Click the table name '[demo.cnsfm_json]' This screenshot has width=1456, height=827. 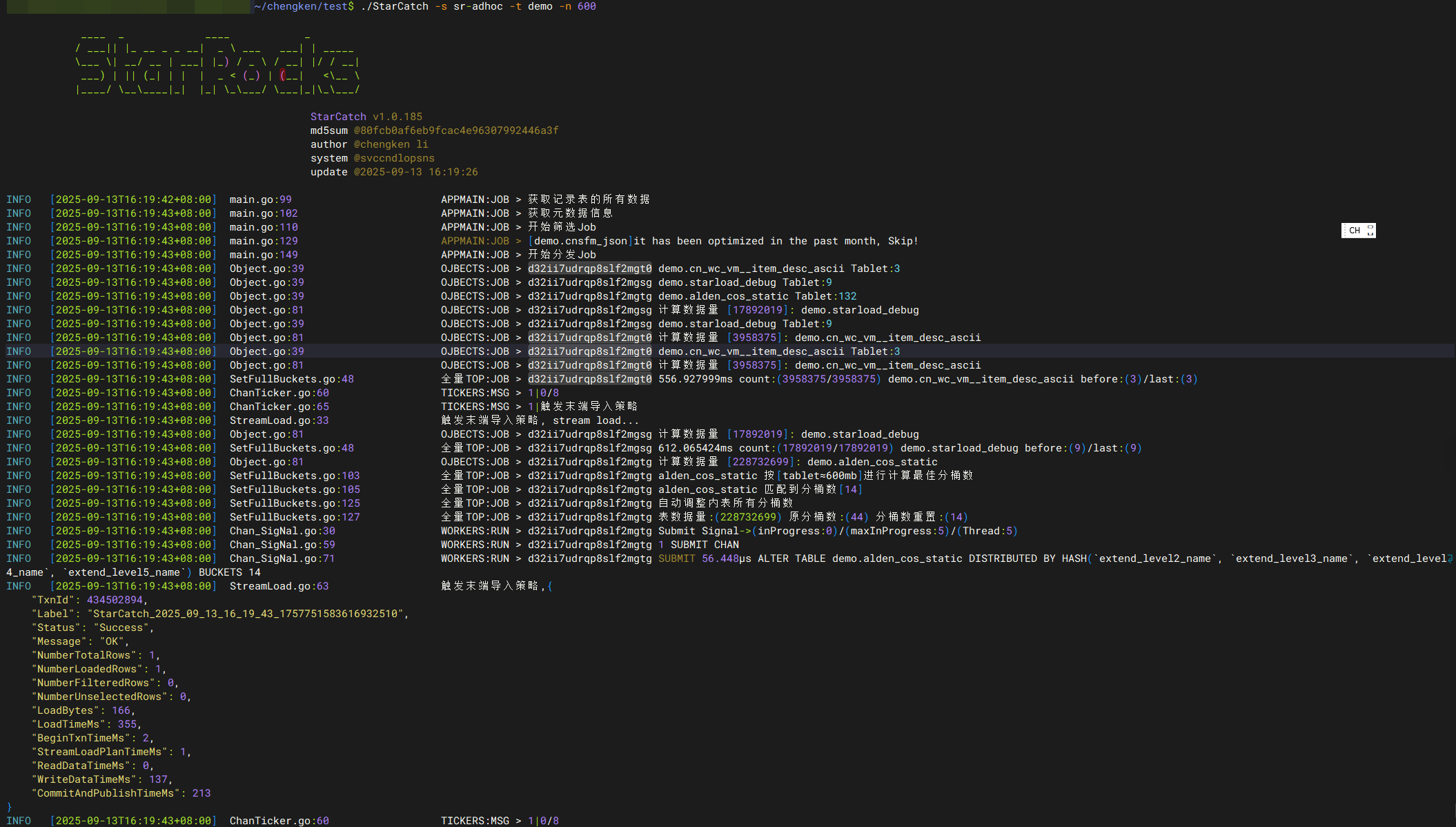[x=580, y=241]
